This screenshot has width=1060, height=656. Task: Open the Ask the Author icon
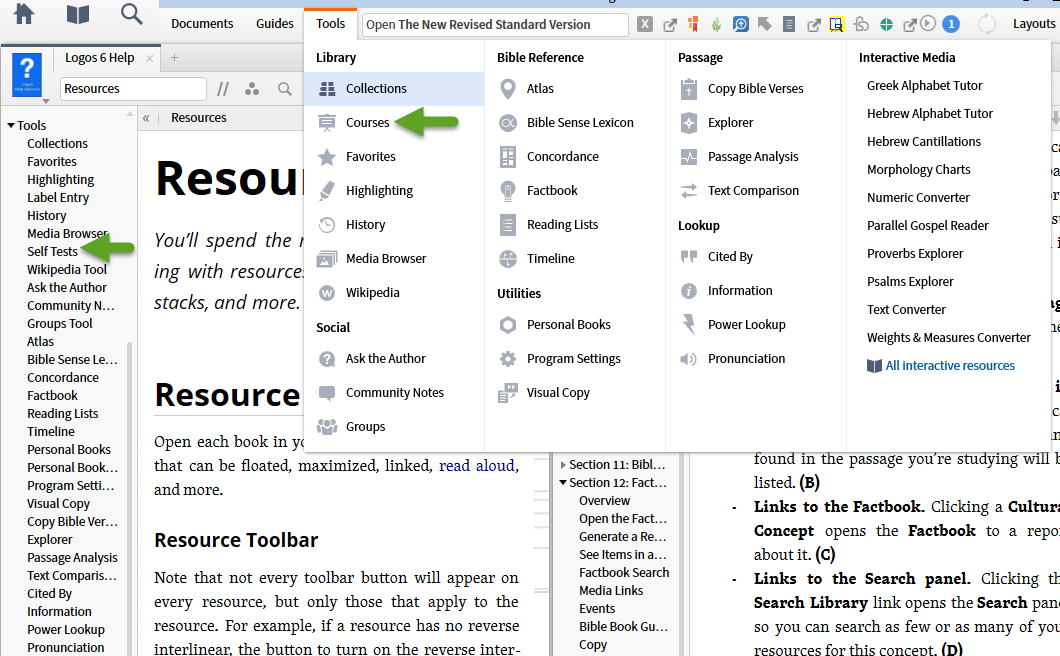[x=327, y=358]
